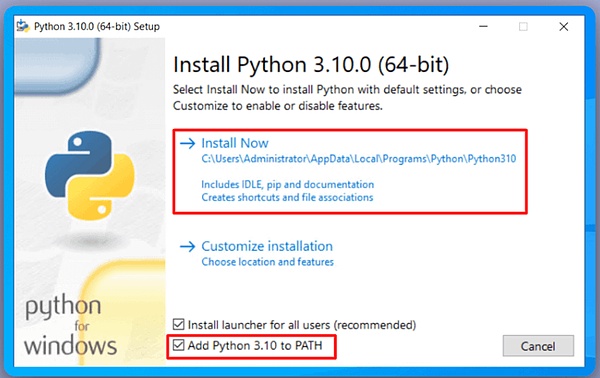Click the Install Now arrow icon

coord(188,143)
